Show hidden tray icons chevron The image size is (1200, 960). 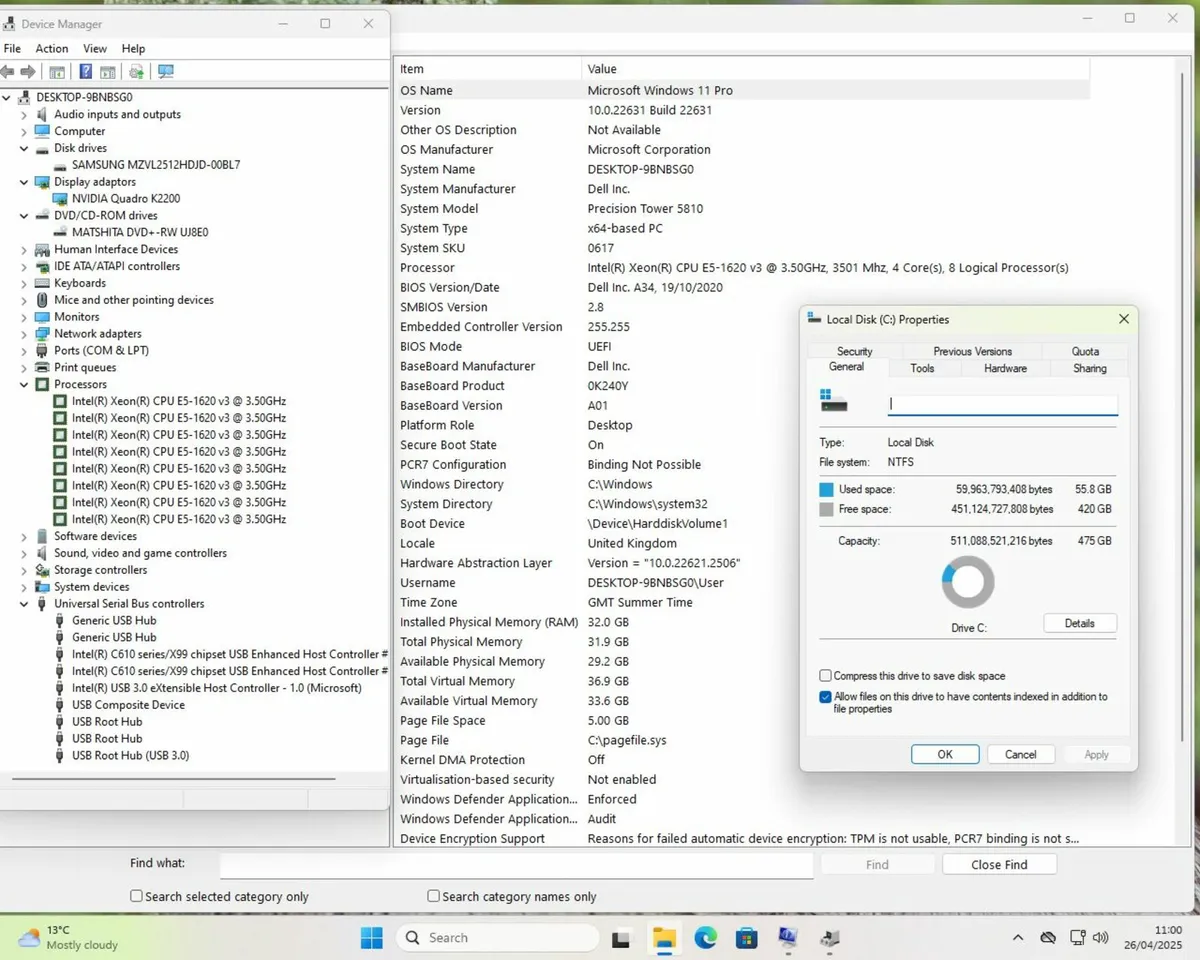click(1018, 938)
